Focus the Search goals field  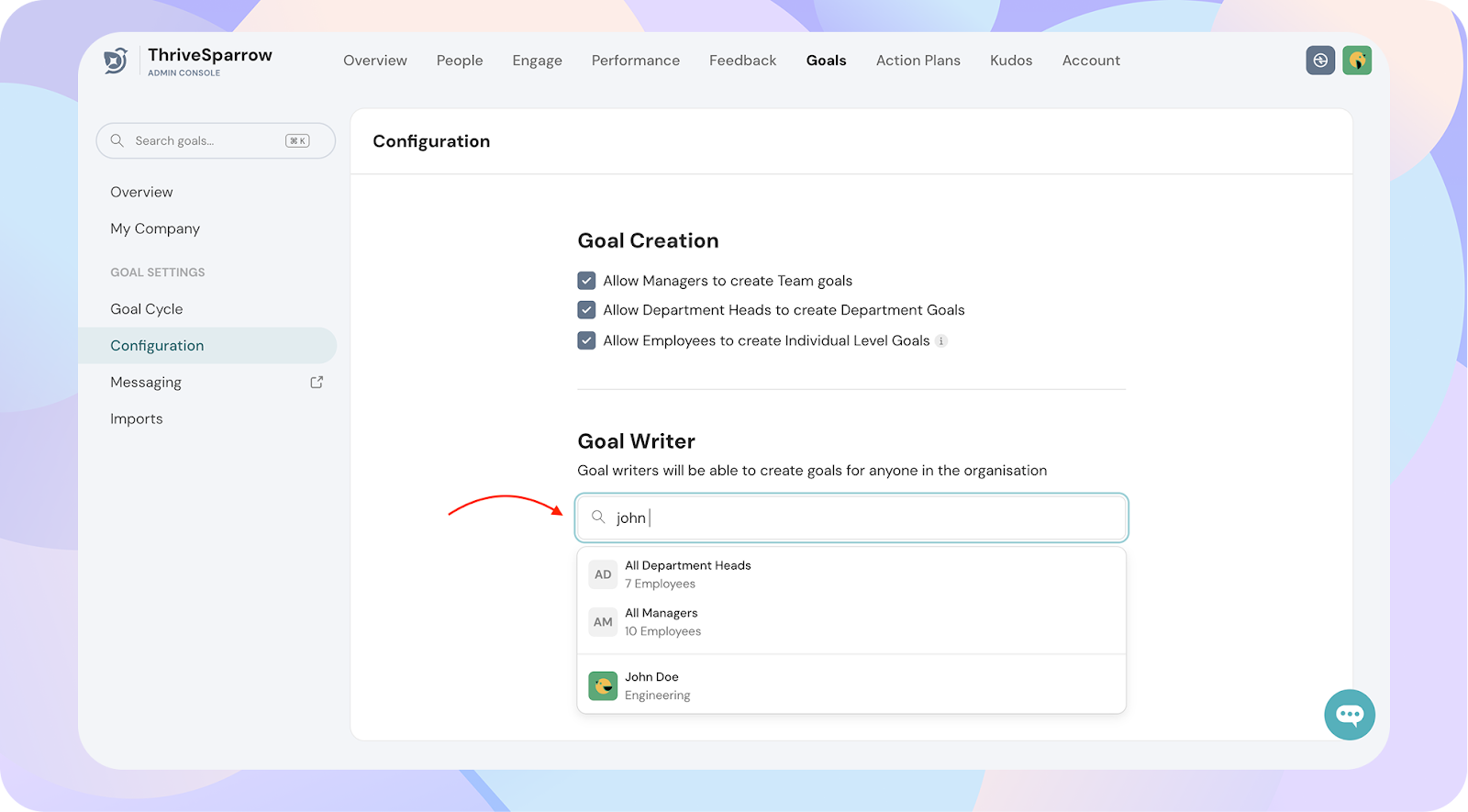(216, 140)
